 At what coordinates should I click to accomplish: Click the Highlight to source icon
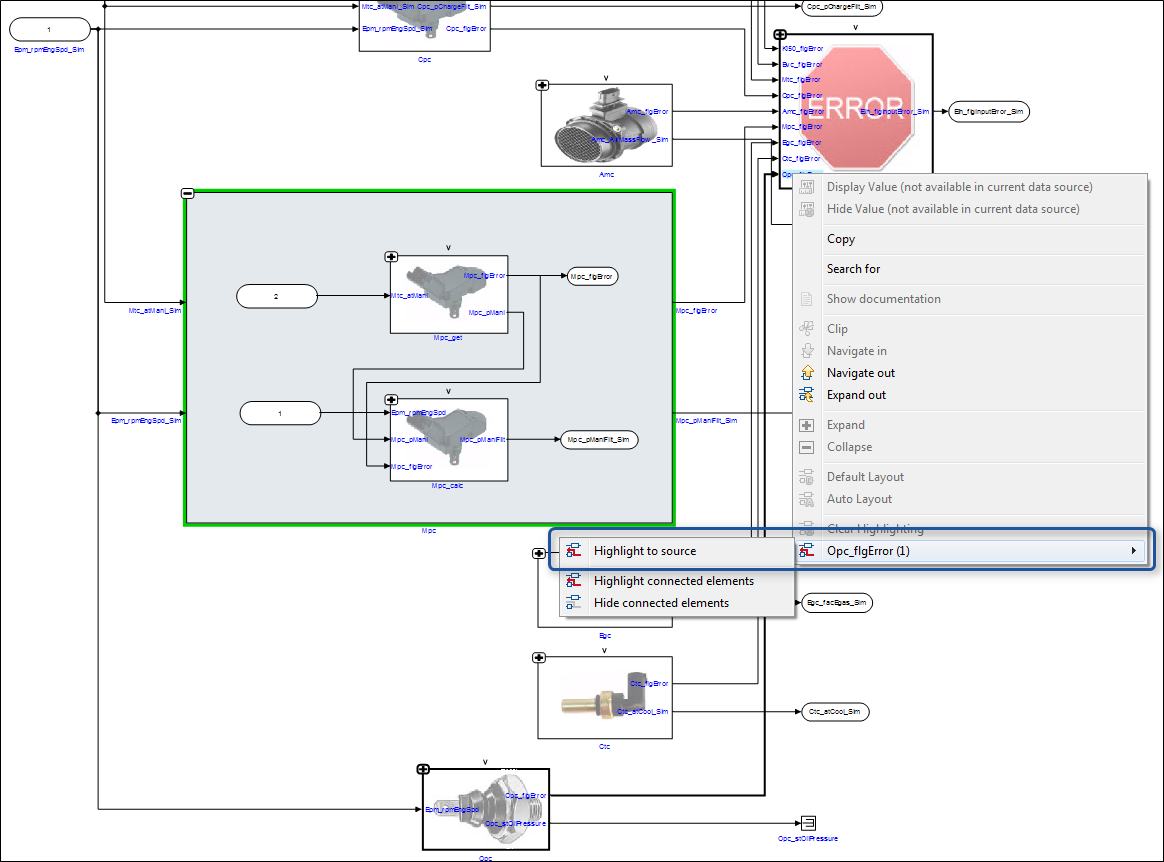coord(573,551)
